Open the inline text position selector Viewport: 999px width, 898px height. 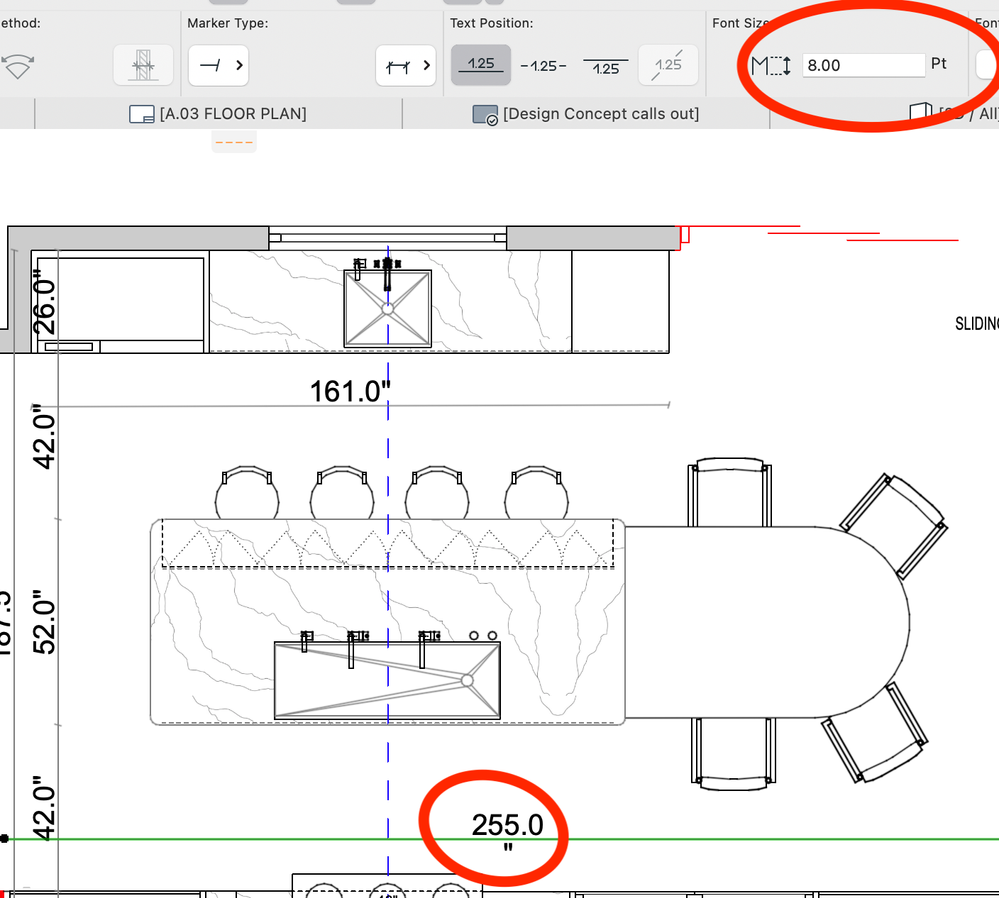tap(543, 65)
